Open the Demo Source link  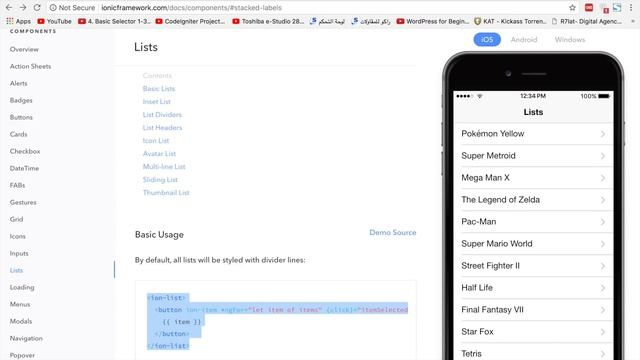coord(393,232)
